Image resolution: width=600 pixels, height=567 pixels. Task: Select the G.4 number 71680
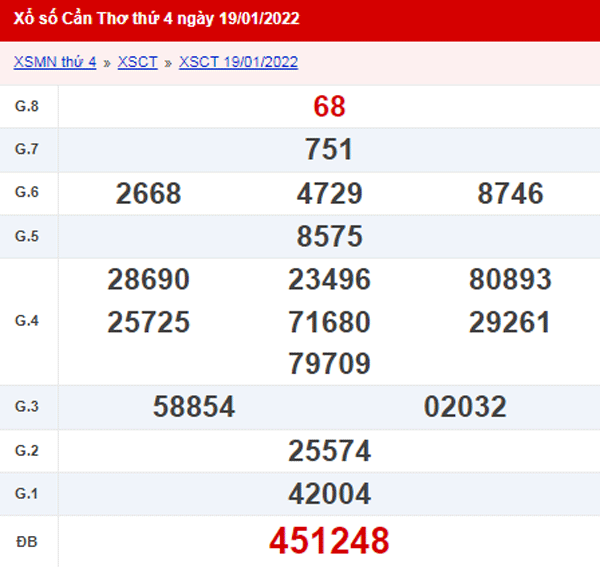[329, 322]
